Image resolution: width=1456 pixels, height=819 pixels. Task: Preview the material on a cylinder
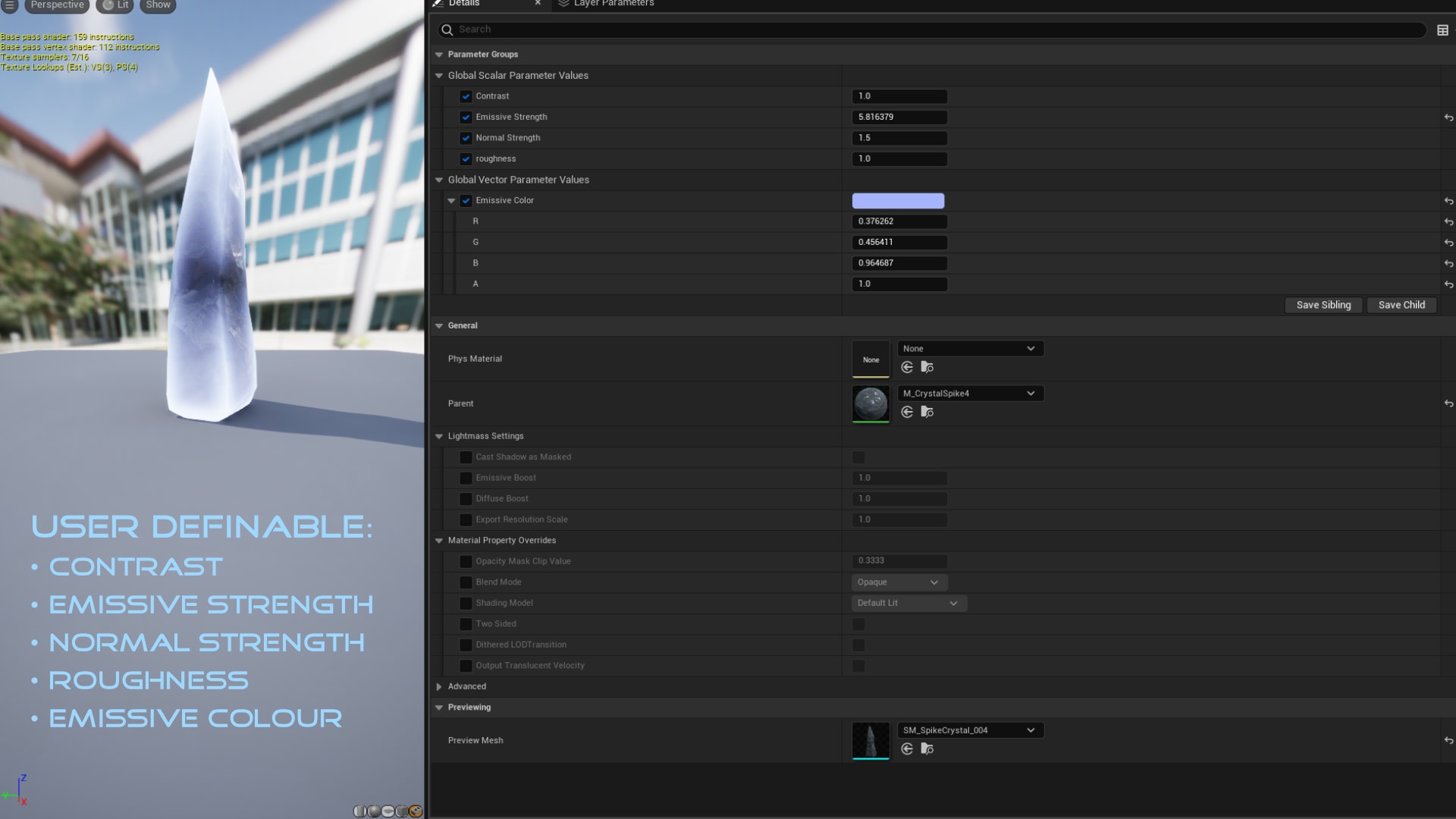pyautogui.click(x=360, y=811)
